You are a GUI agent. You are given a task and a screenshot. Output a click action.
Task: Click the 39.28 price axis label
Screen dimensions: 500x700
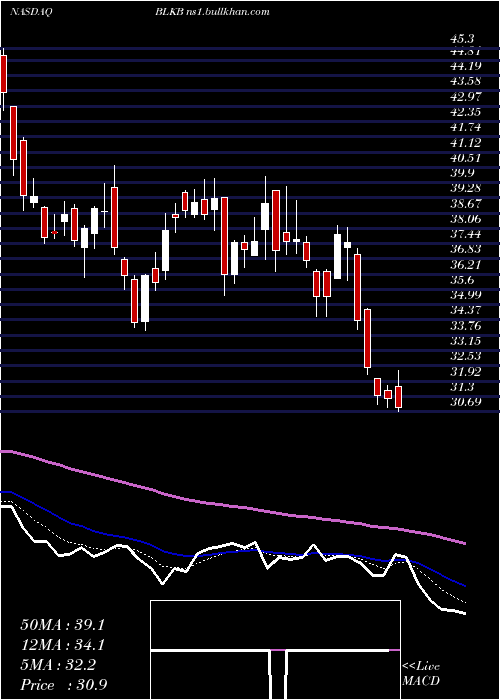tap(466, 188)
